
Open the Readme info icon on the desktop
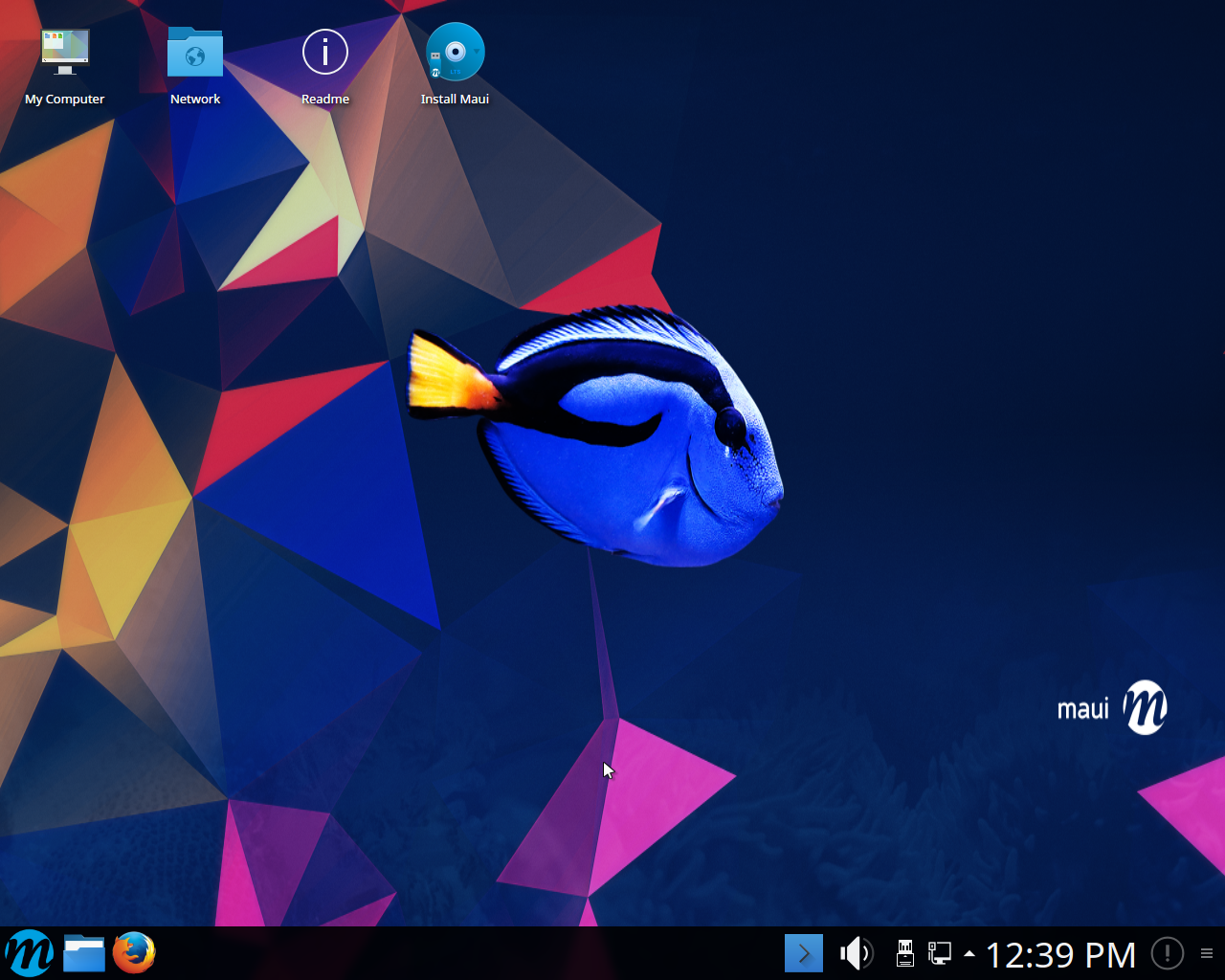click(324, 53)
